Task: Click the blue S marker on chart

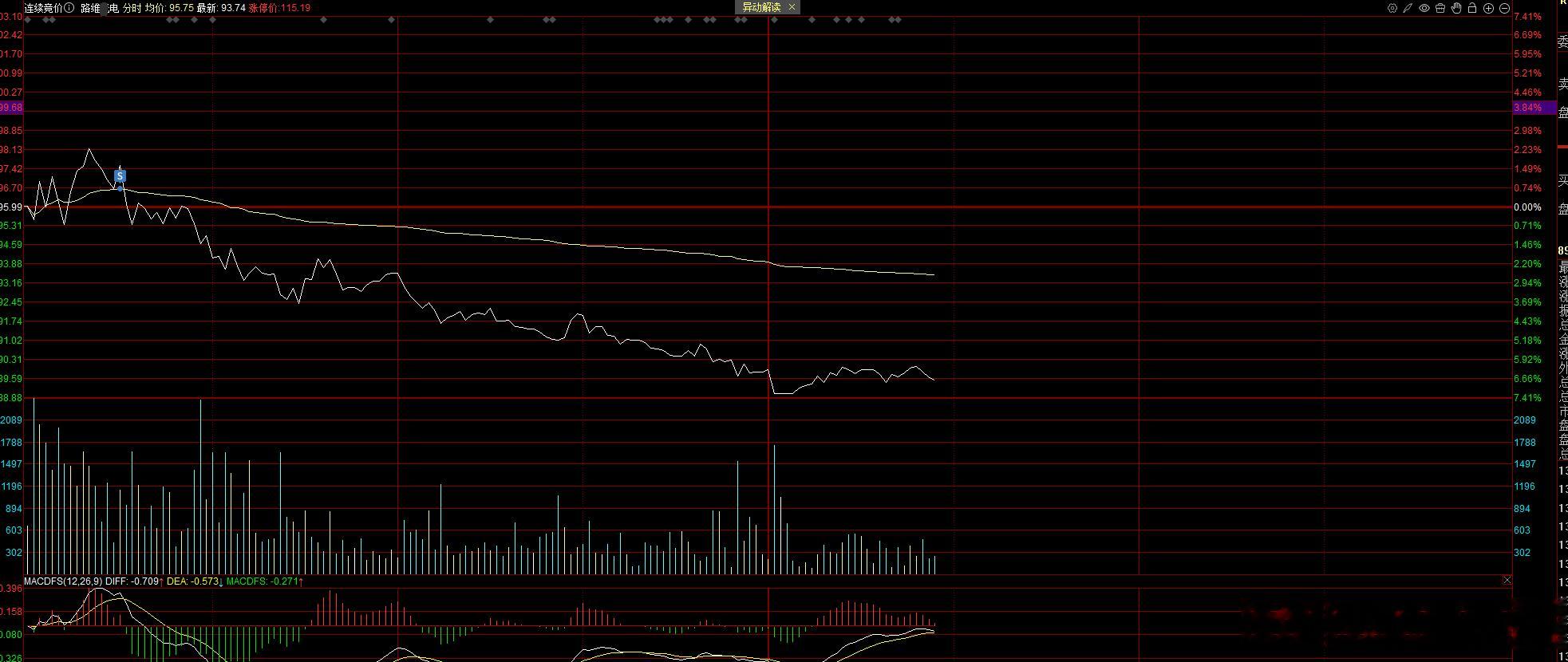Action: point(120,176)
